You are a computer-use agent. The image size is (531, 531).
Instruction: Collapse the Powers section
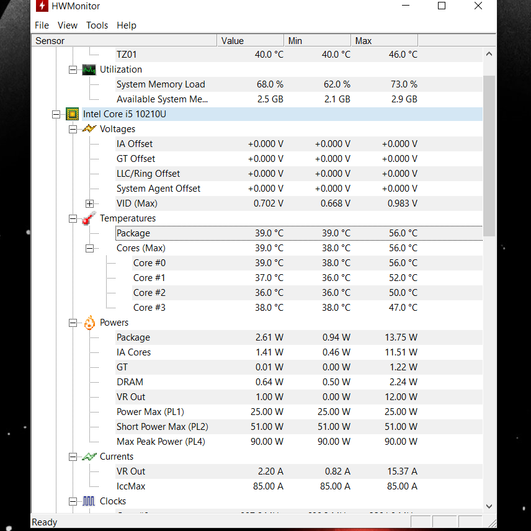pos(73,323)
